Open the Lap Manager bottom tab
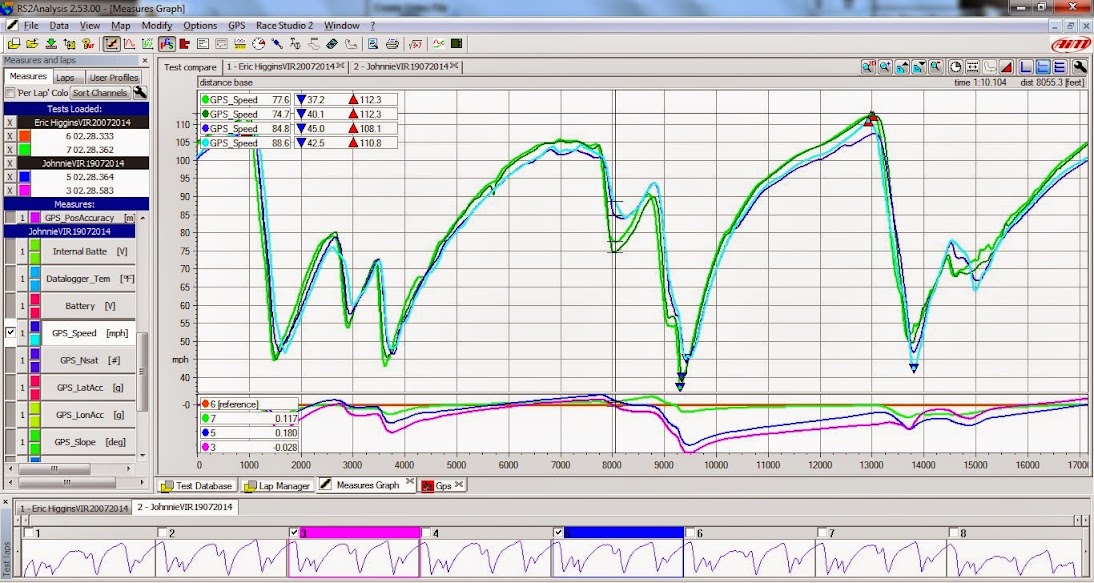Viewport: 1094px width, 583px height. point(277,485)
